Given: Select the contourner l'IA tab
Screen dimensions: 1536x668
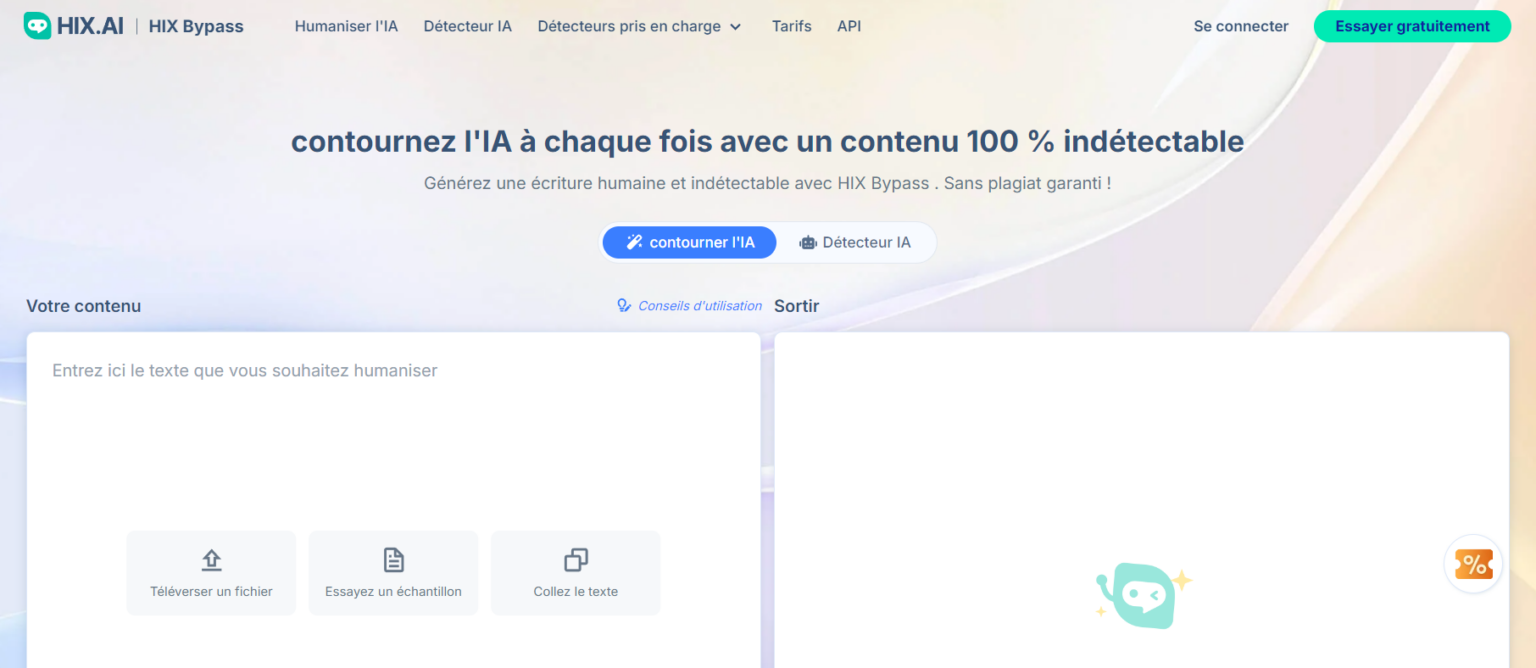Looking at the screenshot, I should [x=689, y=242].
